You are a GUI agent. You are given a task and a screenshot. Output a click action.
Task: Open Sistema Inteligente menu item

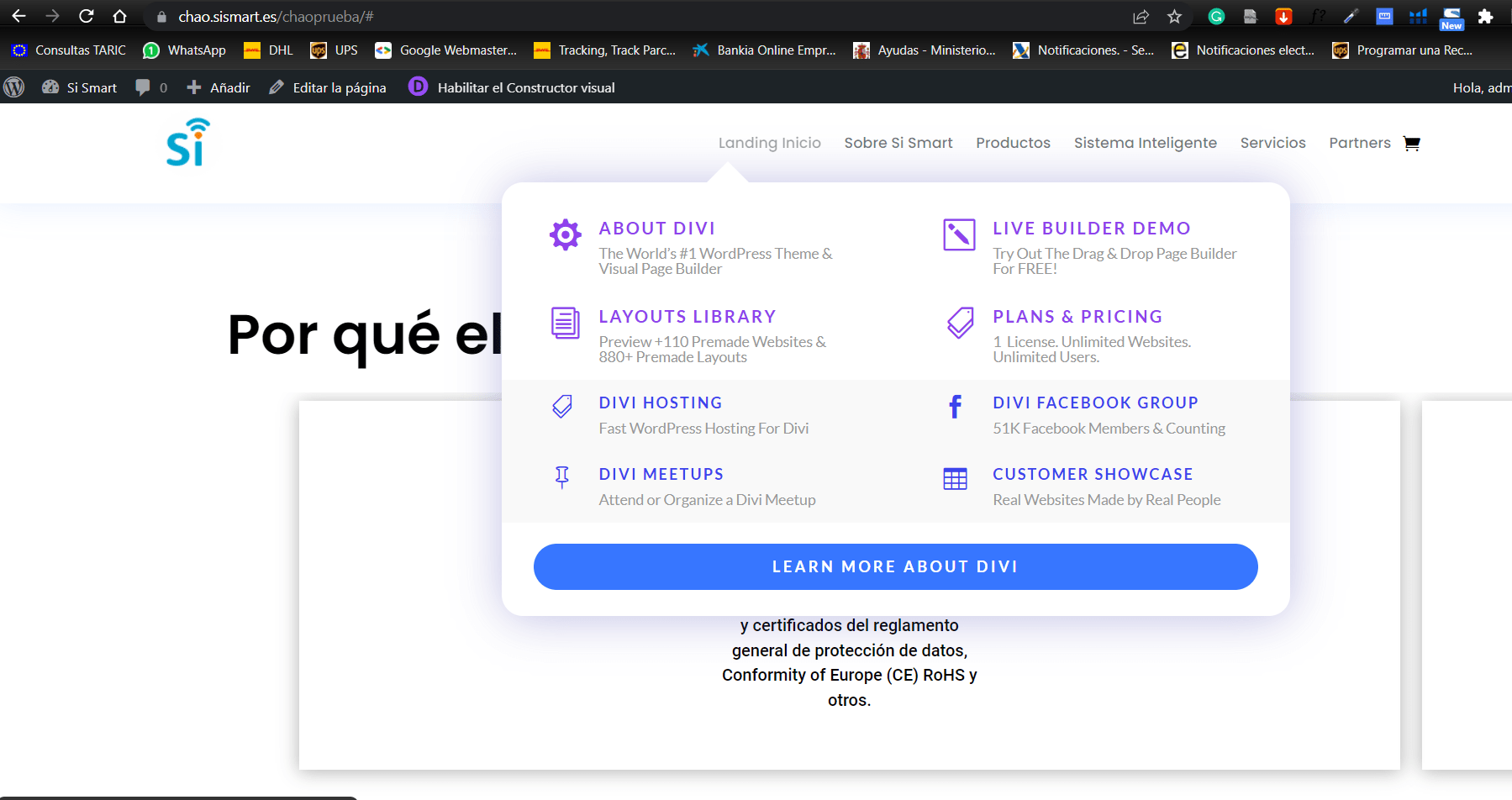pyautogui.click(x=1145, y=143)
